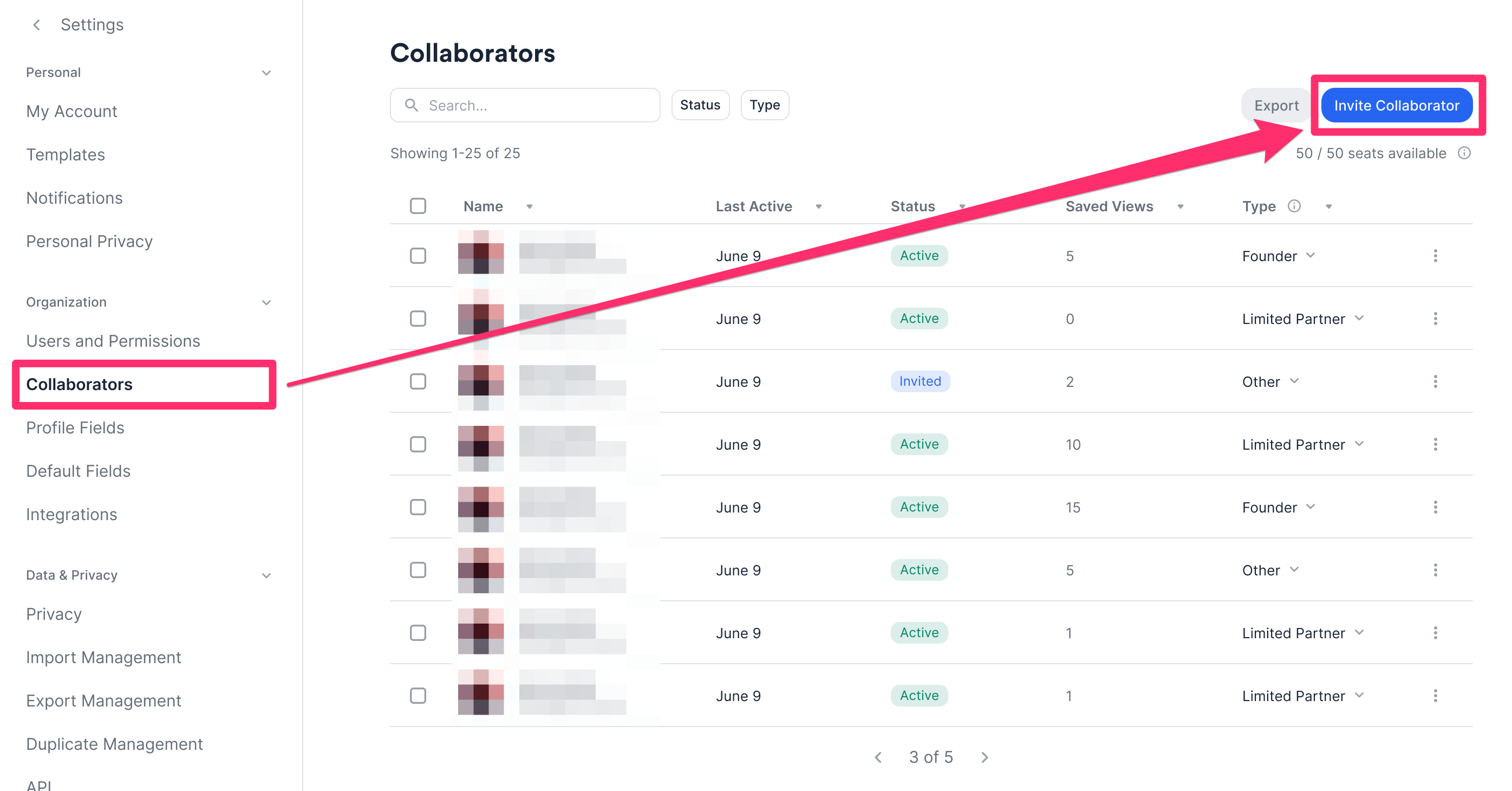Click the info icon beside the Type column header
The height and width of the screenshot is (791, 1512).
point(1294,206)
